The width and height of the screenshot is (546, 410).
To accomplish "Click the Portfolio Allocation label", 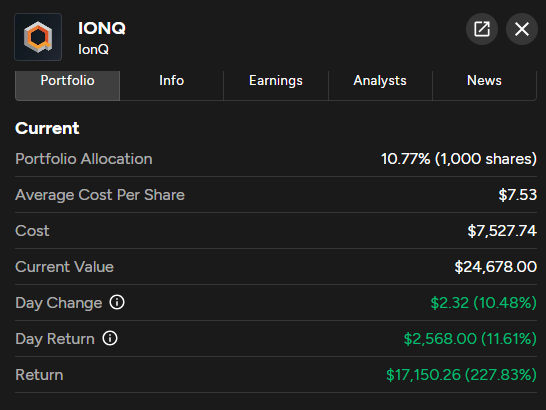I will [x=84, y=159].
